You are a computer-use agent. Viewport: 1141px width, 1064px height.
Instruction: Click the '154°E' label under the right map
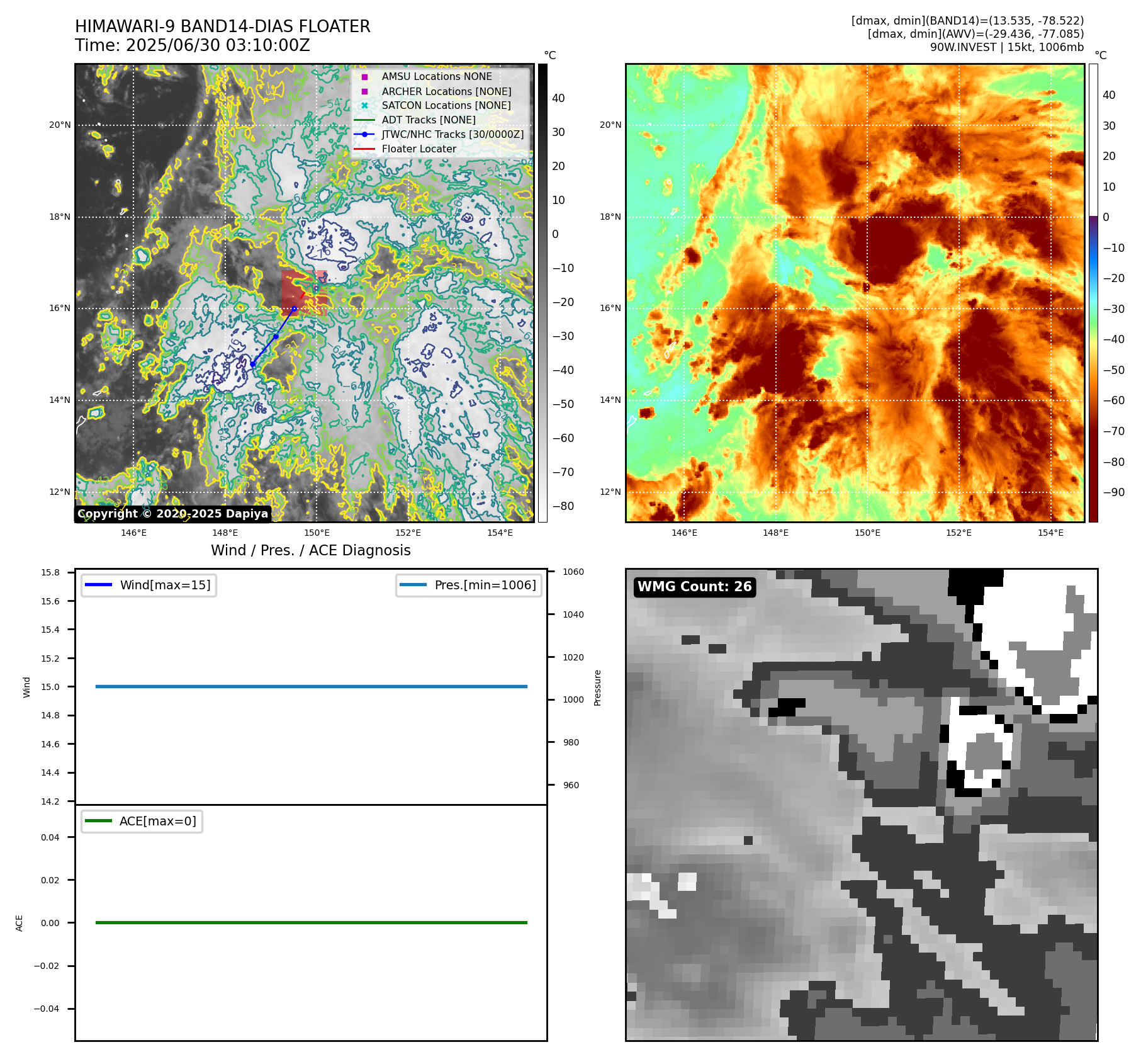(1050, 533)
